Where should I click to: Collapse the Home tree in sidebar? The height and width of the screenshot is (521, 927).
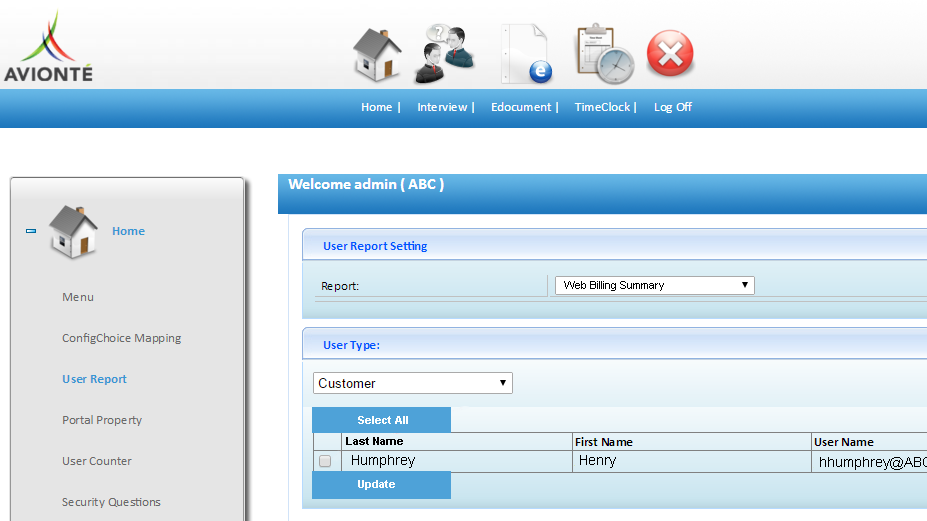pyautogui.click(x=30, y=231)
